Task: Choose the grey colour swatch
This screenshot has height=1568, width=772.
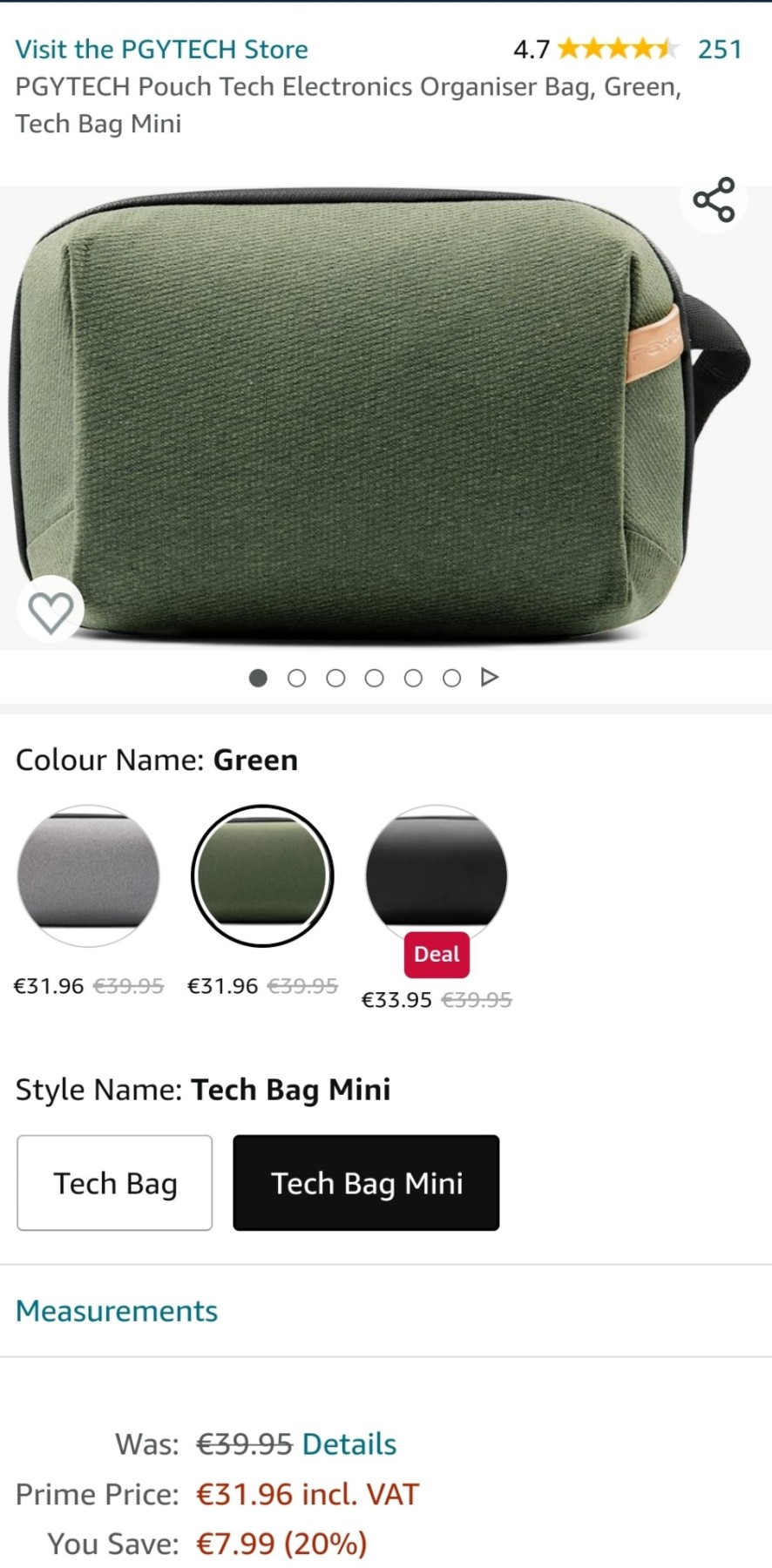Action: (x=89, y=875)
